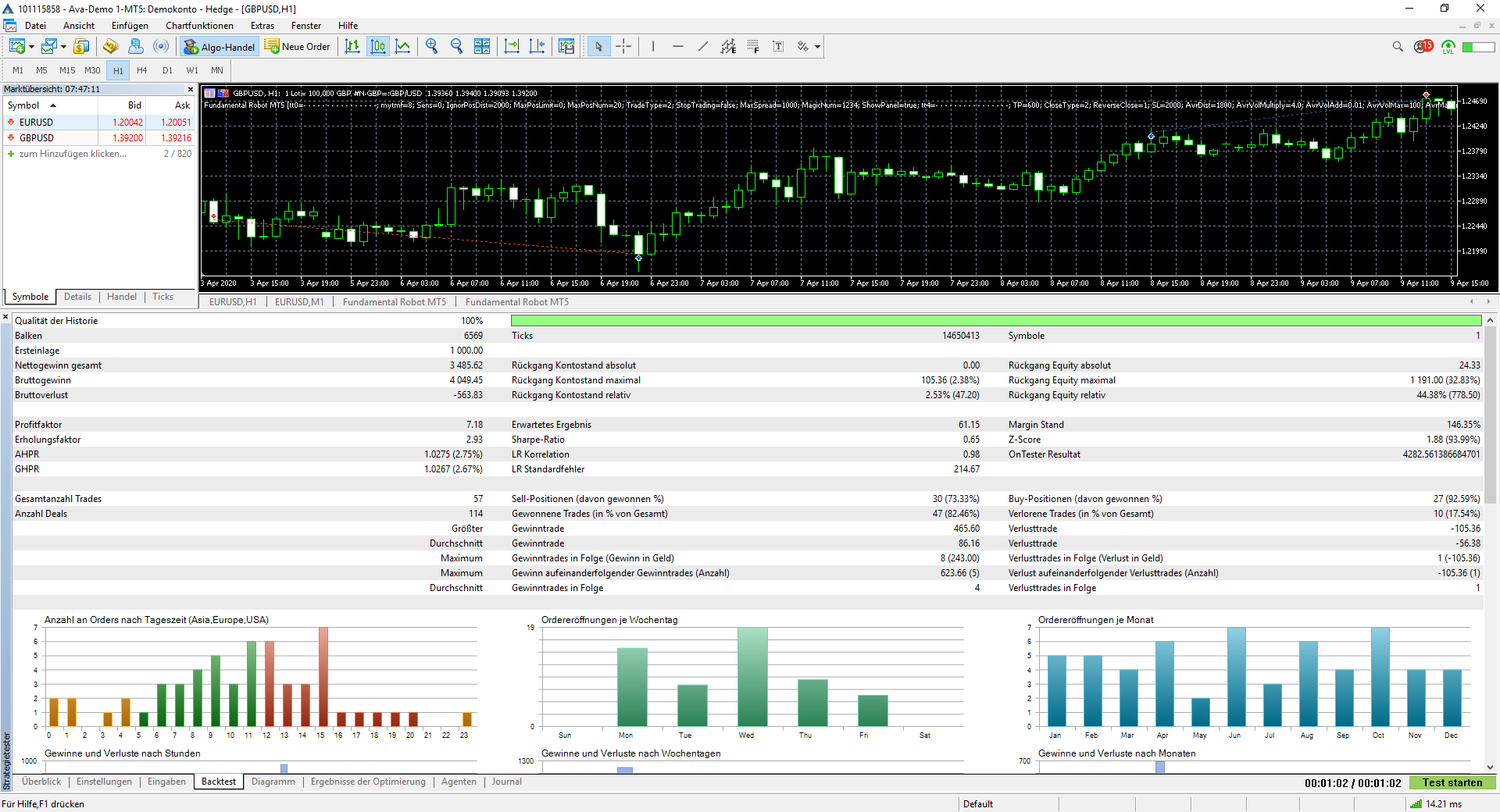Click the Zoom out magnifier icon

457,47
